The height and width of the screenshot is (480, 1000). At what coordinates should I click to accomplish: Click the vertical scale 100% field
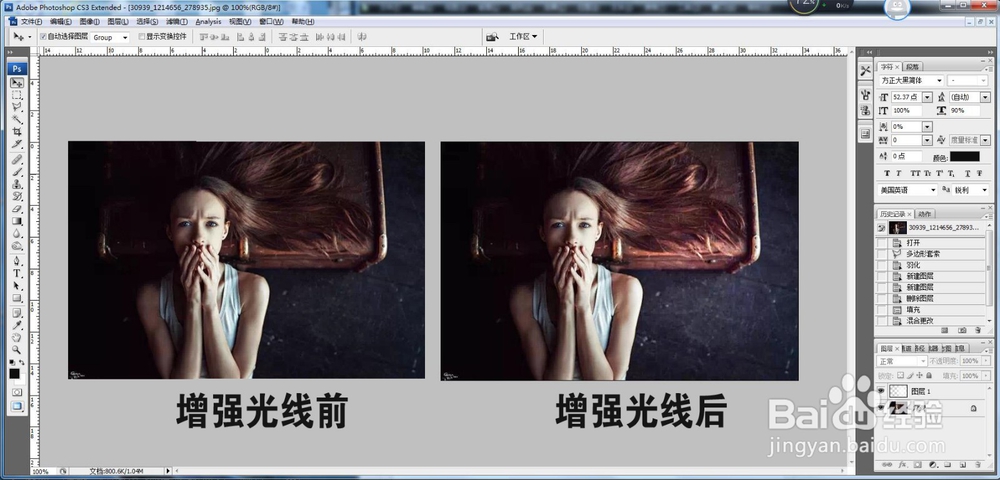tap(906, 111)
